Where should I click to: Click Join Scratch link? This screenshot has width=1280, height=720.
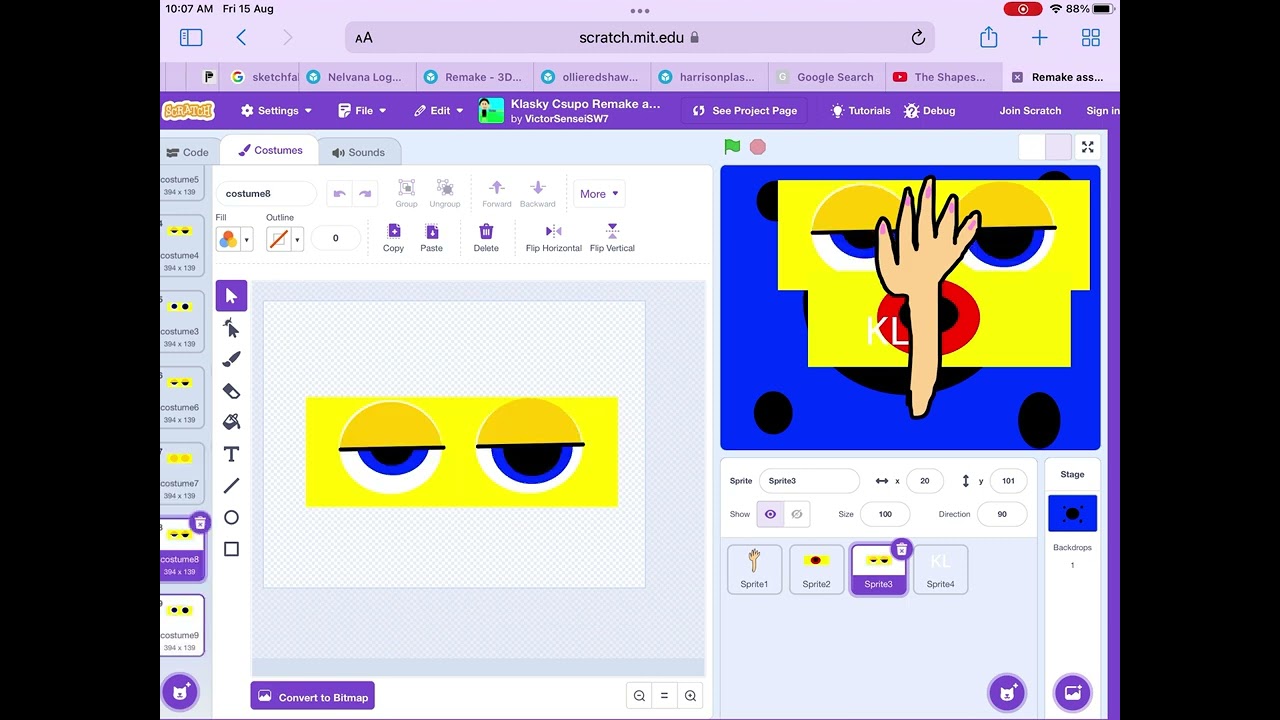(x=1030, y=111)
